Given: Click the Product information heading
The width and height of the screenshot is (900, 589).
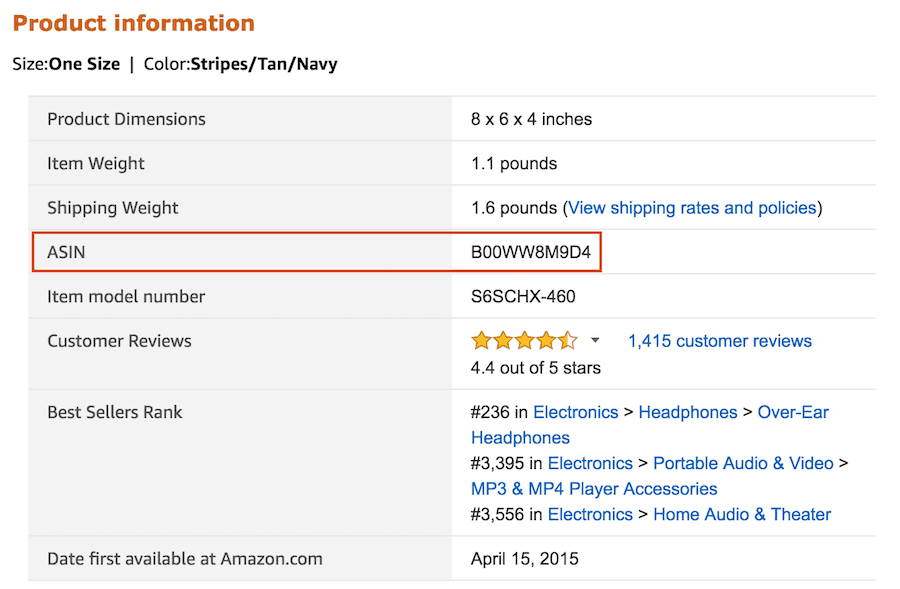Looking at the screenshot, I should point(134,23).
